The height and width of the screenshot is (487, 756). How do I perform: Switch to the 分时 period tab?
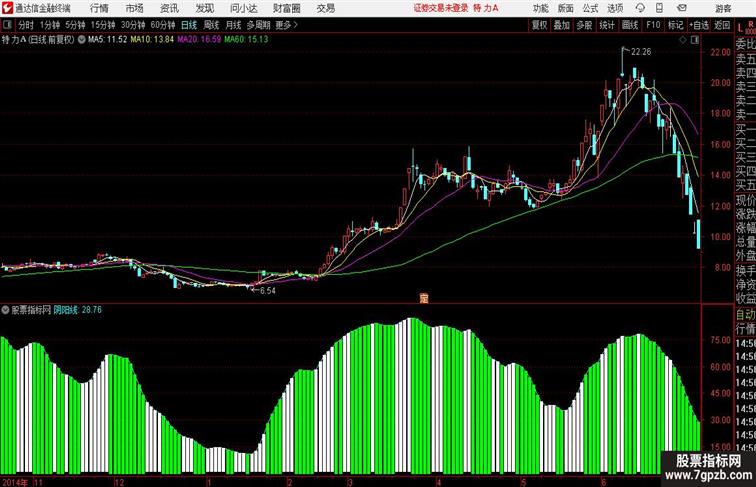[x=26, y=25]
